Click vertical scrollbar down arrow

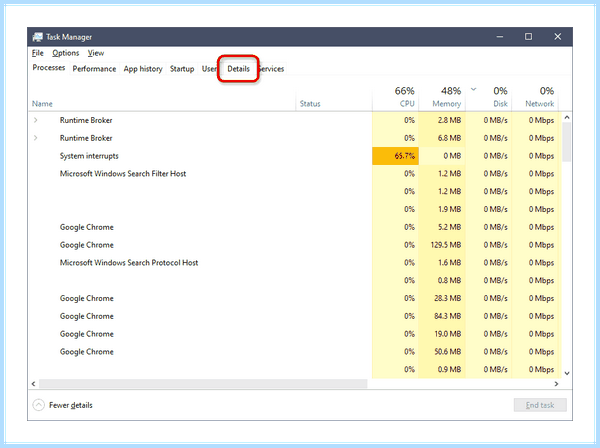click(x=567, y=373)
